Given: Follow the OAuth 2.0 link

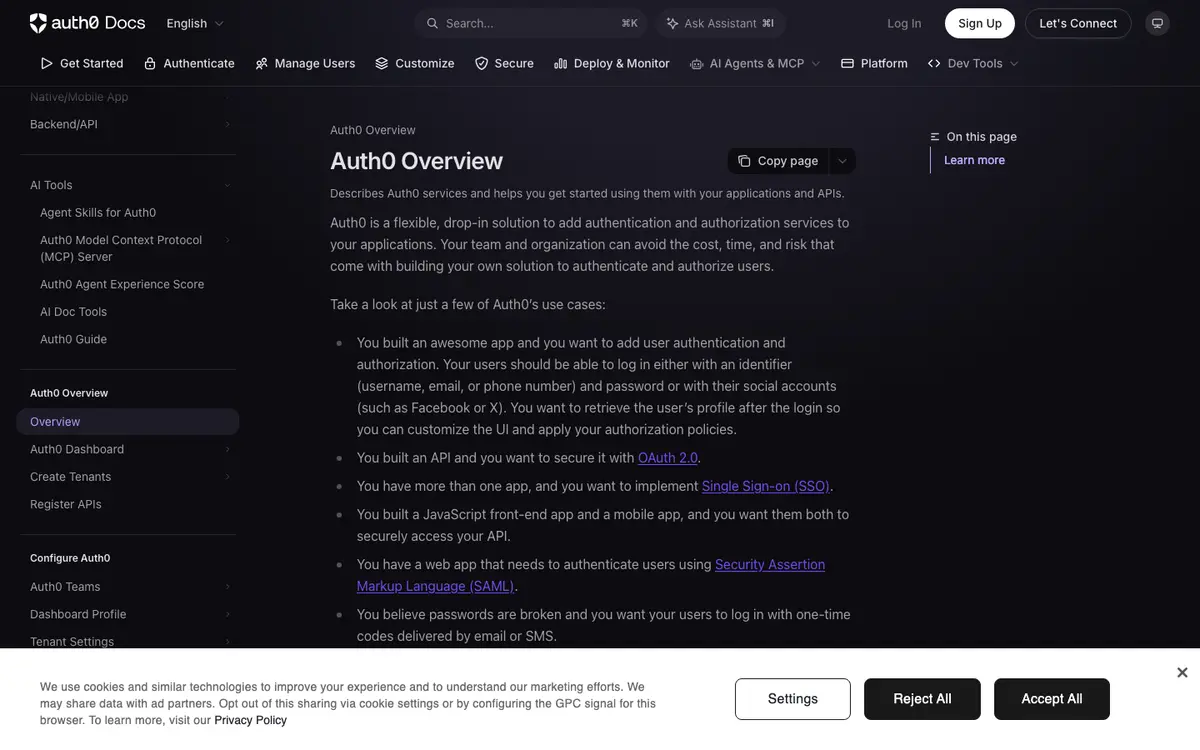Looking at the screenshot, I should [668, 458].
